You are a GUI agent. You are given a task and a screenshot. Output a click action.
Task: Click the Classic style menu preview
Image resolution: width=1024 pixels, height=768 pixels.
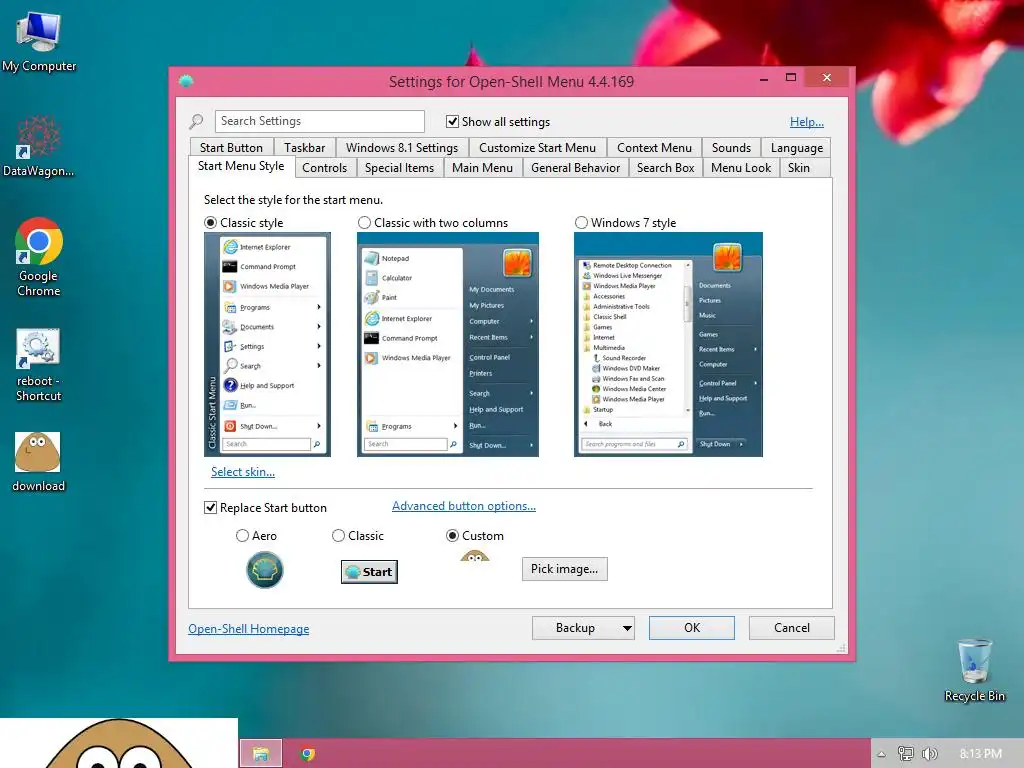click(267, 344)
